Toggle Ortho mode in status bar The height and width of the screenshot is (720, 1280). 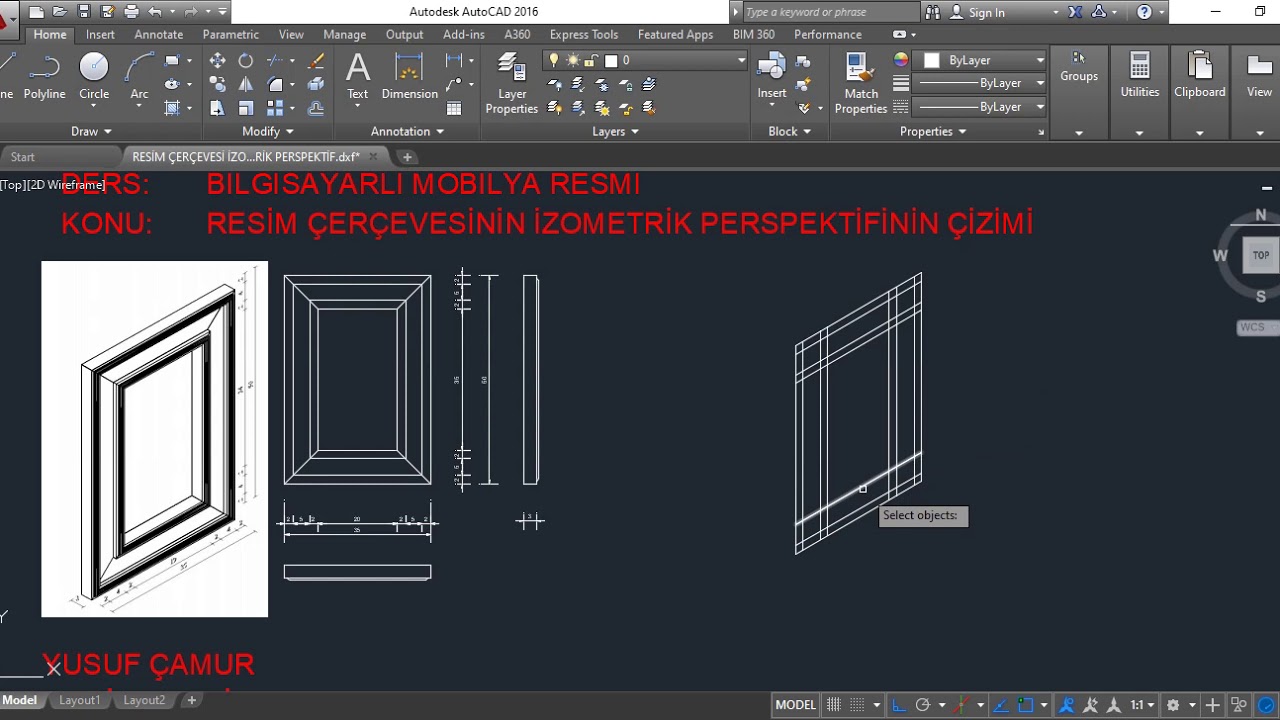[899, 705]
